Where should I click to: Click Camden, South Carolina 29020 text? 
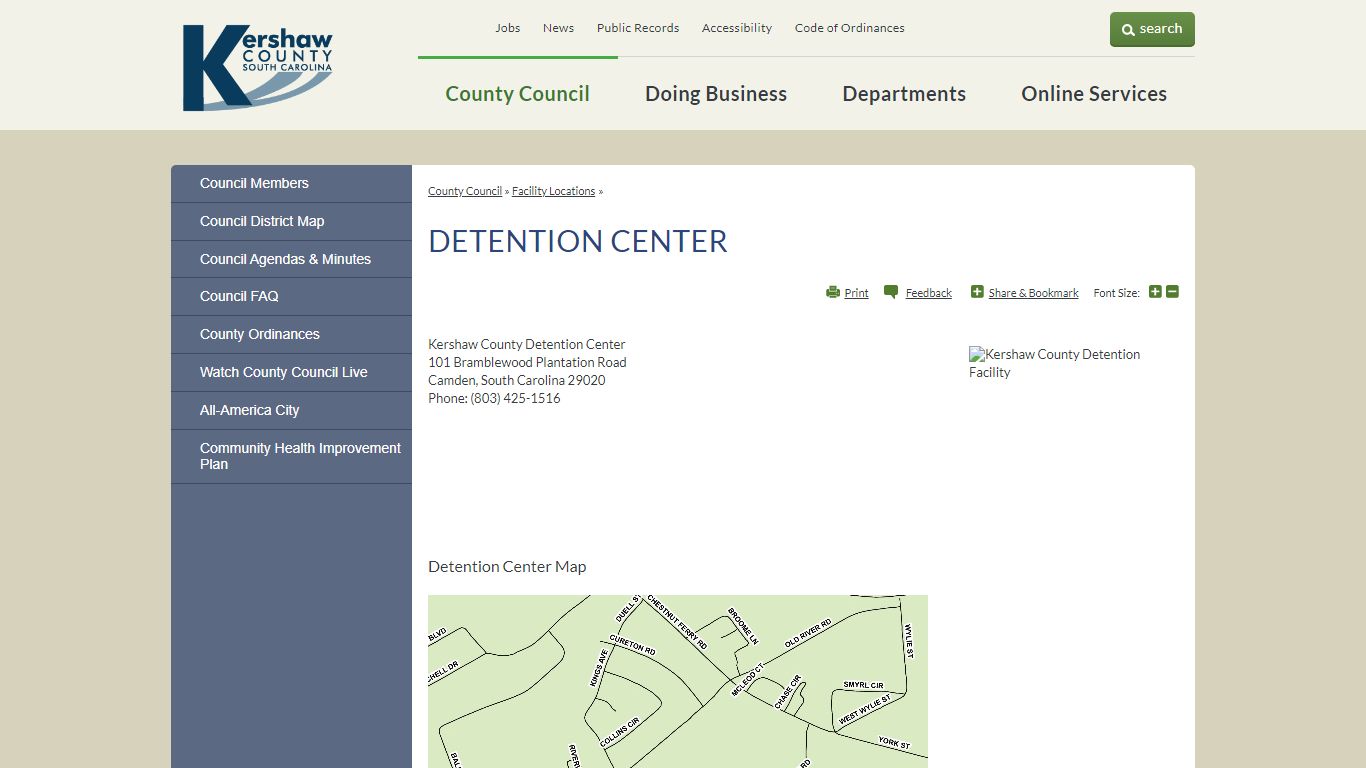516,380
